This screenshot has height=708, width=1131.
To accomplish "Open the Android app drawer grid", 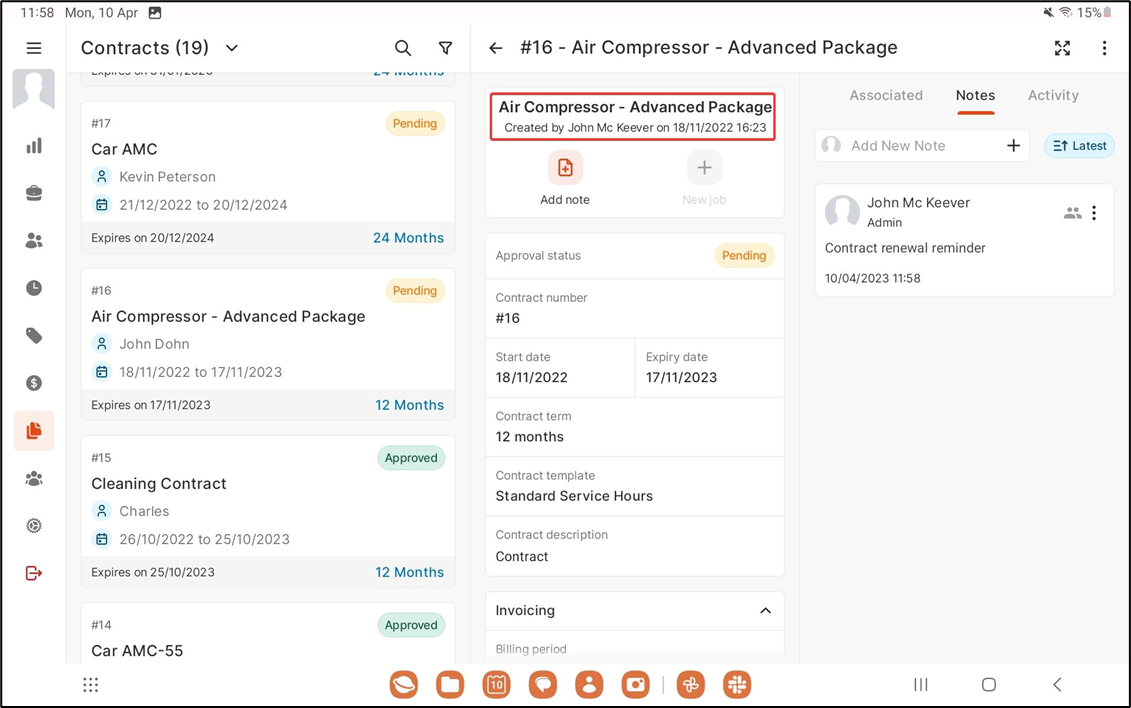I will [91, 685].
